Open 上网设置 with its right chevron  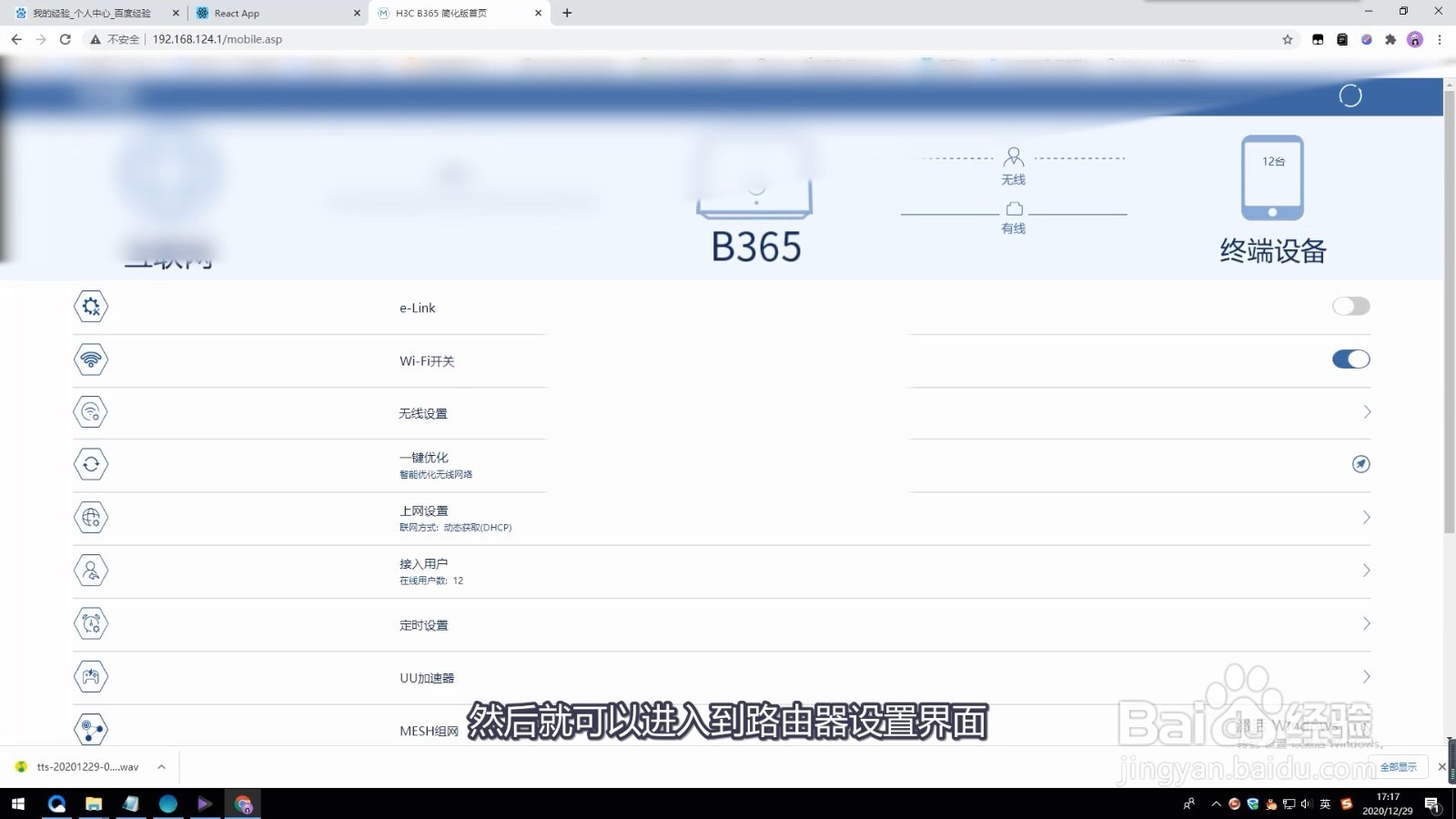coord(1367,517)
